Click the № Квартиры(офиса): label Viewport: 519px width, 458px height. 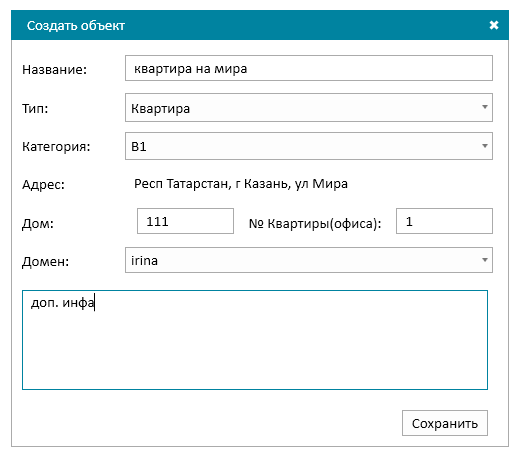click(315, 224)
